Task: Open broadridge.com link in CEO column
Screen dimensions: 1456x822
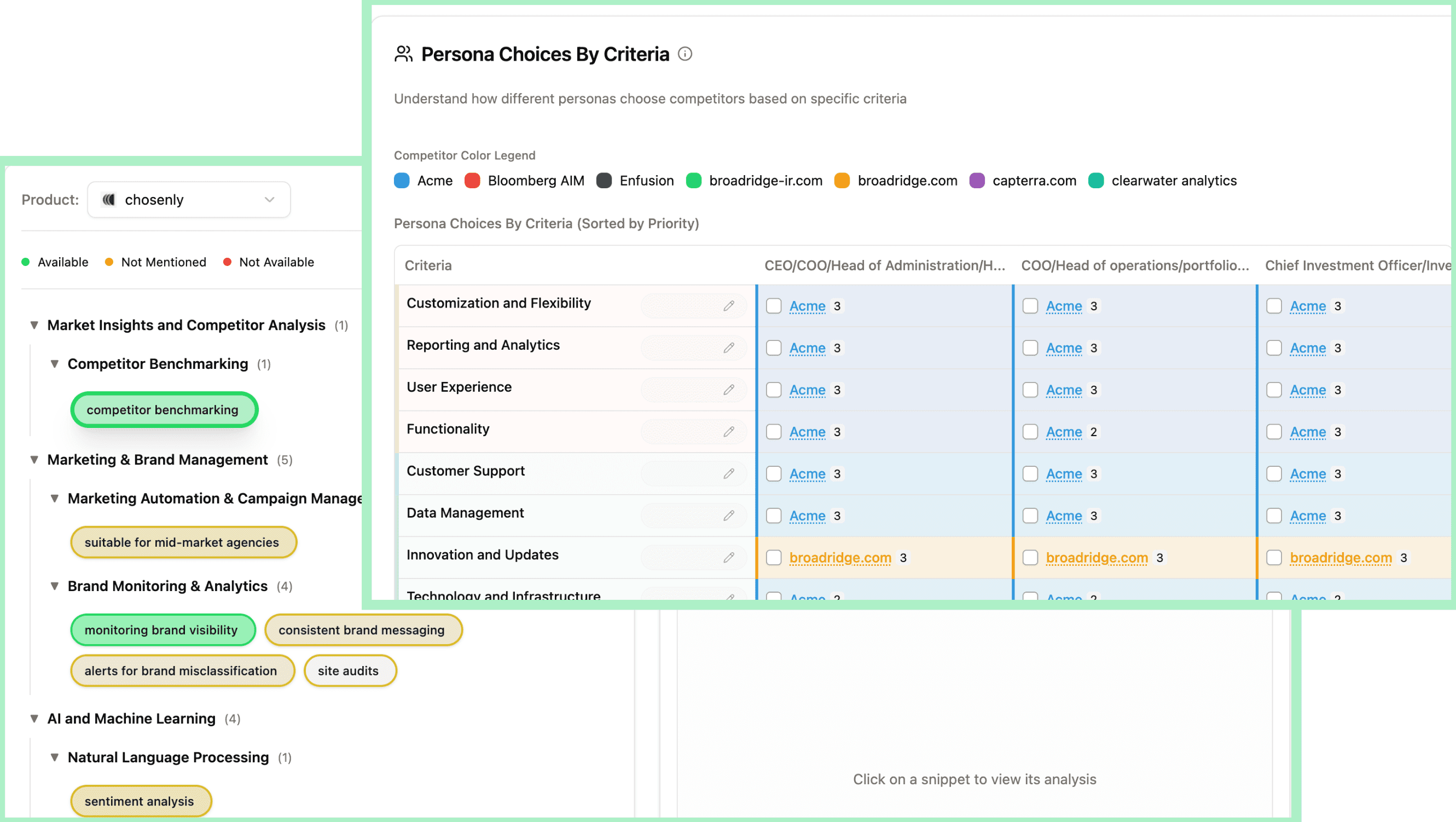Action: tap(840, 558)
